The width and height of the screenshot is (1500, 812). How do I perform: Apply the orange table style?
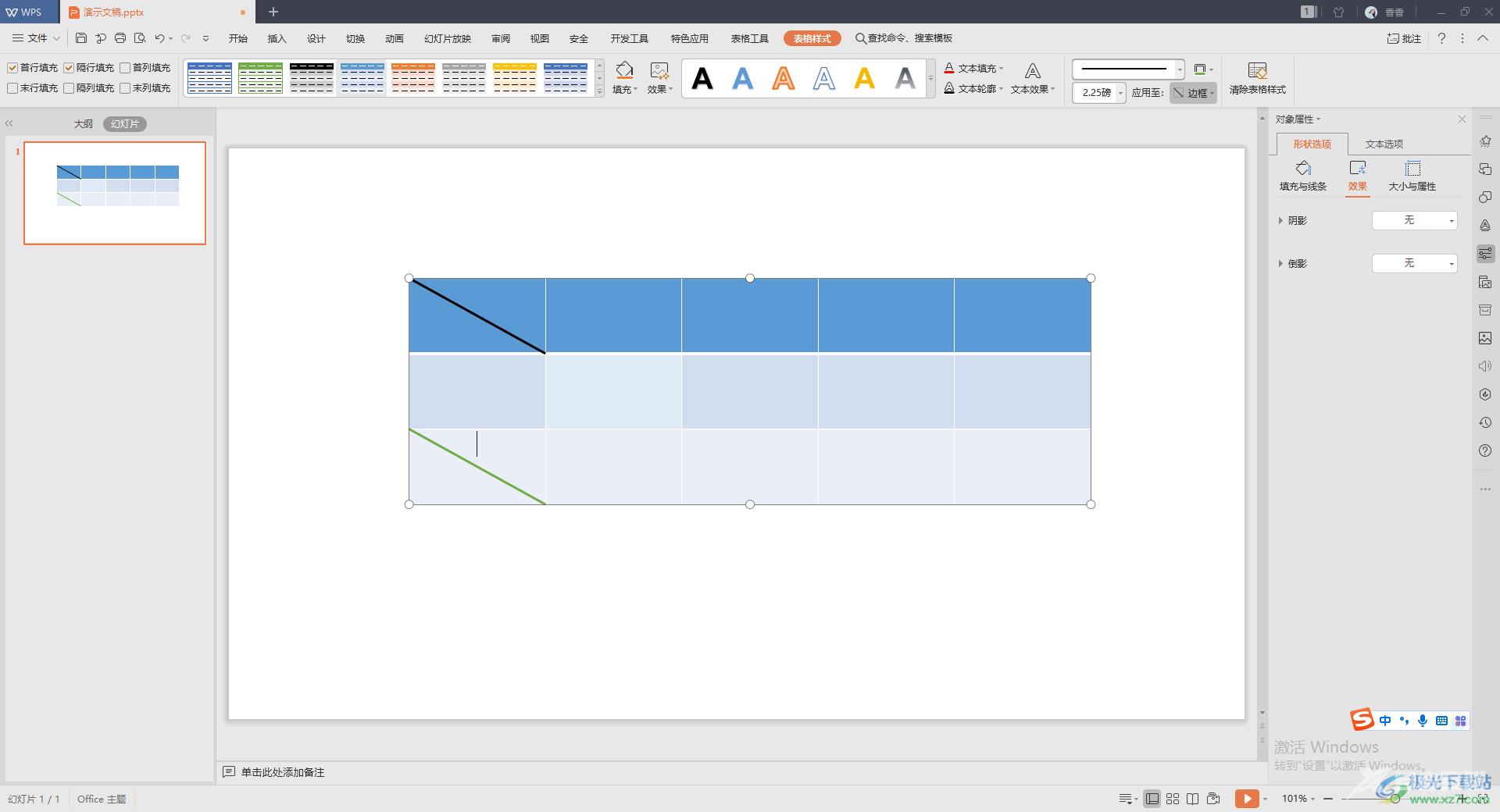pos(412,78)
